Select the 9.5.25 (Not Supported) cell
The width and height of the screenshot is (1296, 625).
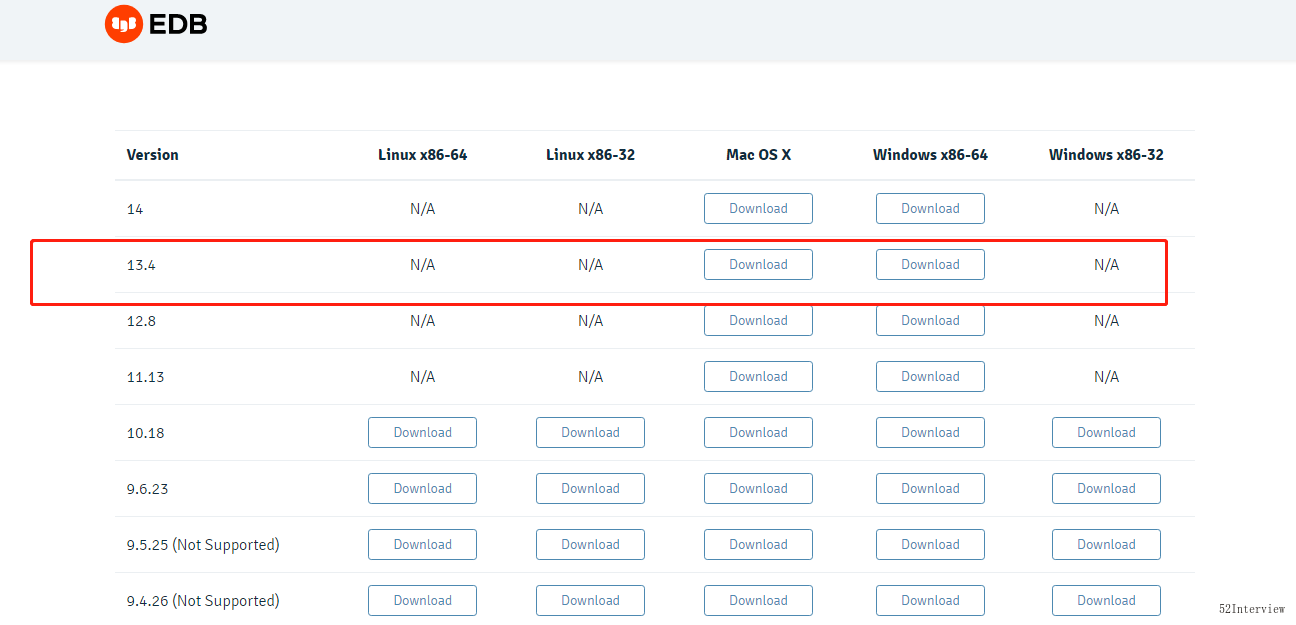pyautogui.click(x=203, y=545)
